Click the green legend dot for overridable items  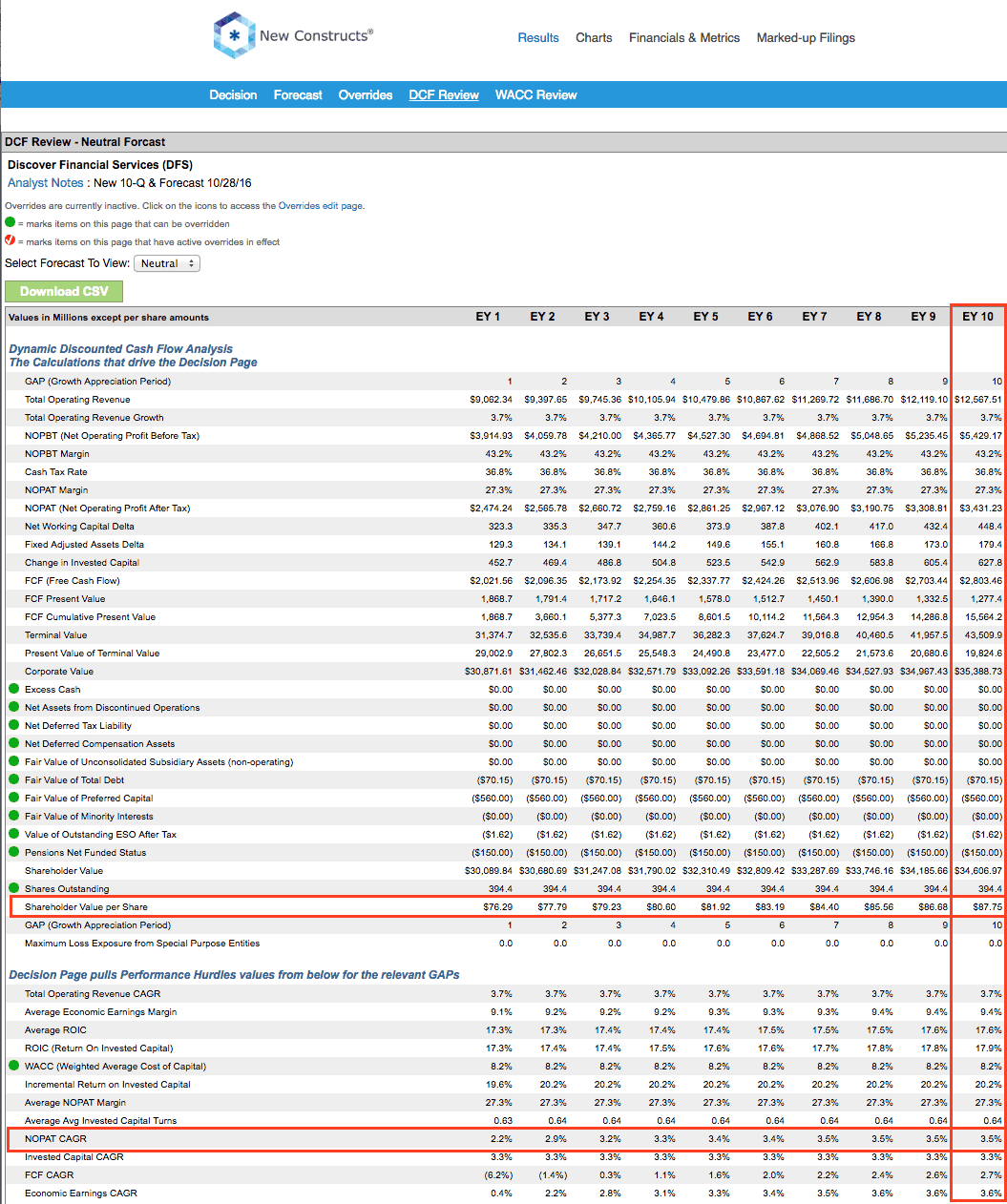pyautogui.click(x=10, y=222)
